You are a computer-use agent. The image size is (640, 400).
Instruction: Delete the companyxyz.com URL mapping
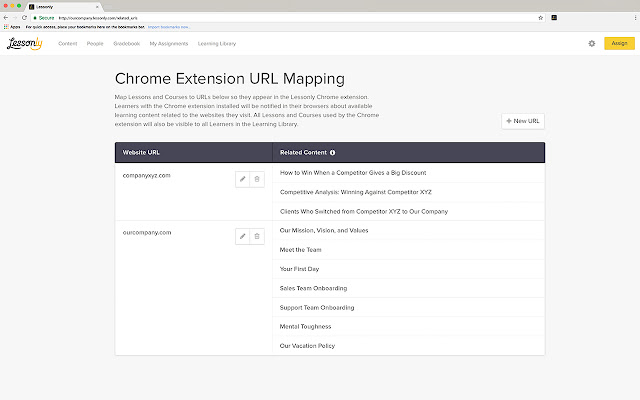tap(257, 179)
